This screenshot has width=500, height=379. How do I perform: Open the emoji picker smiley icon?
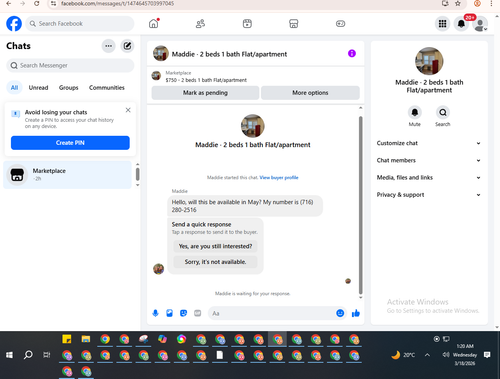340,313
